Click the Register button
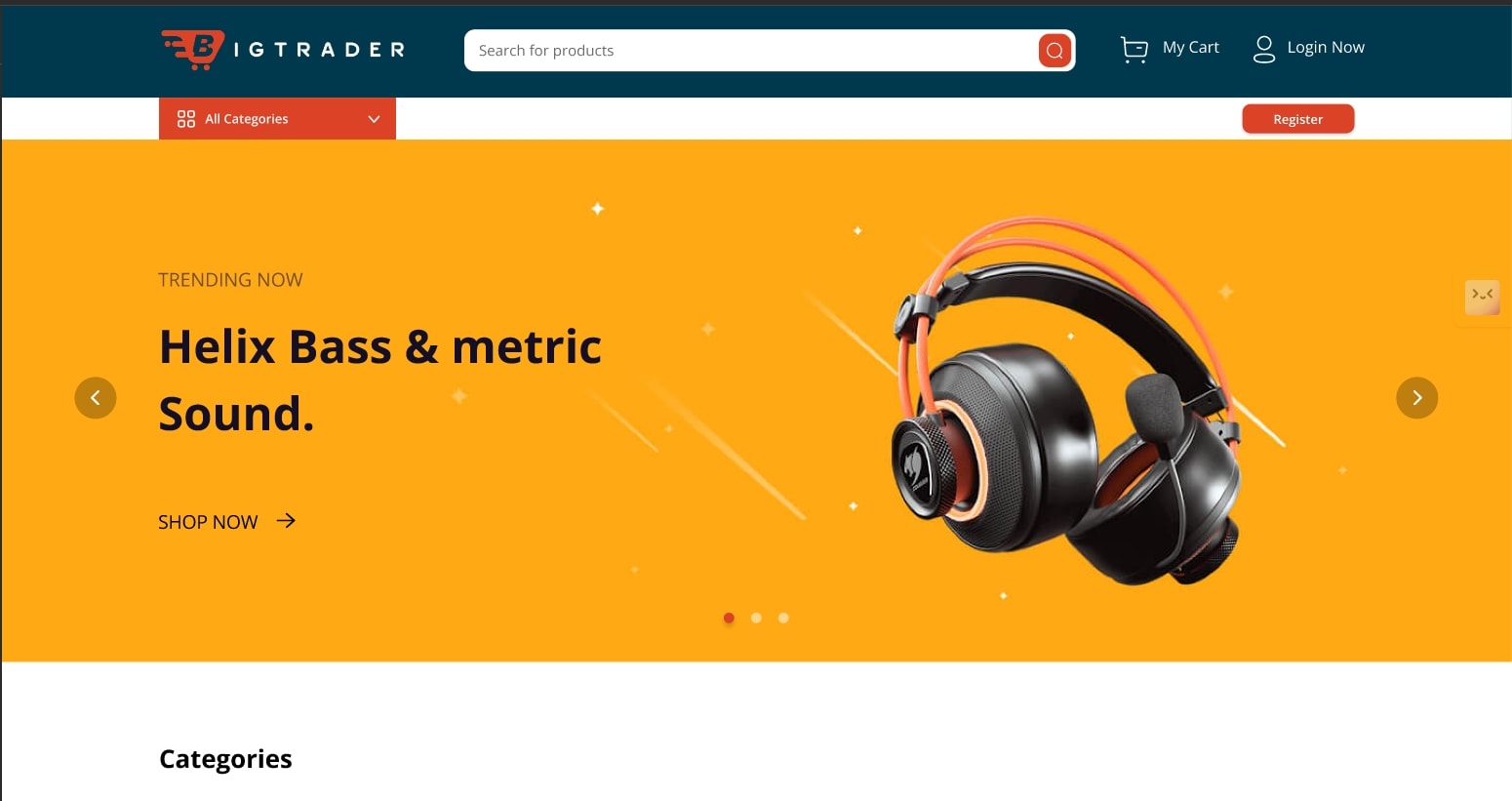This screenshot has width=1512, height=801. coord(1298,119)
